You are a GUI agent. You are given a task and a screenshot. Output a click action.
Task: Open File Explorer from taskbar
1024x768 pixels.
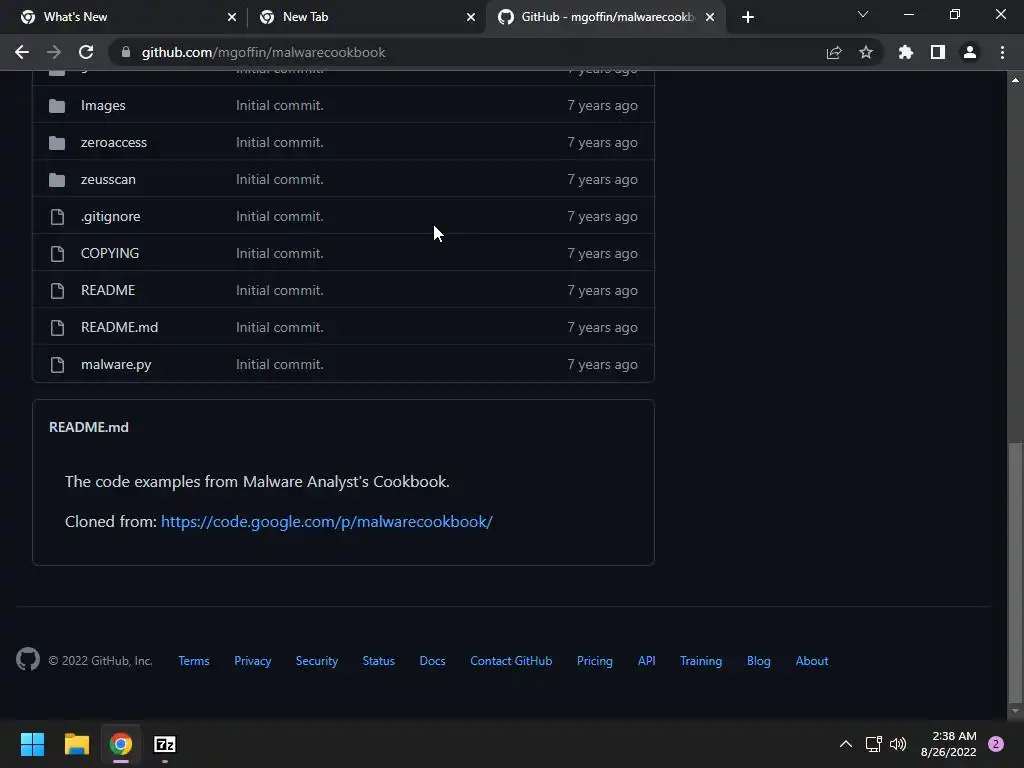coord(76,744)
